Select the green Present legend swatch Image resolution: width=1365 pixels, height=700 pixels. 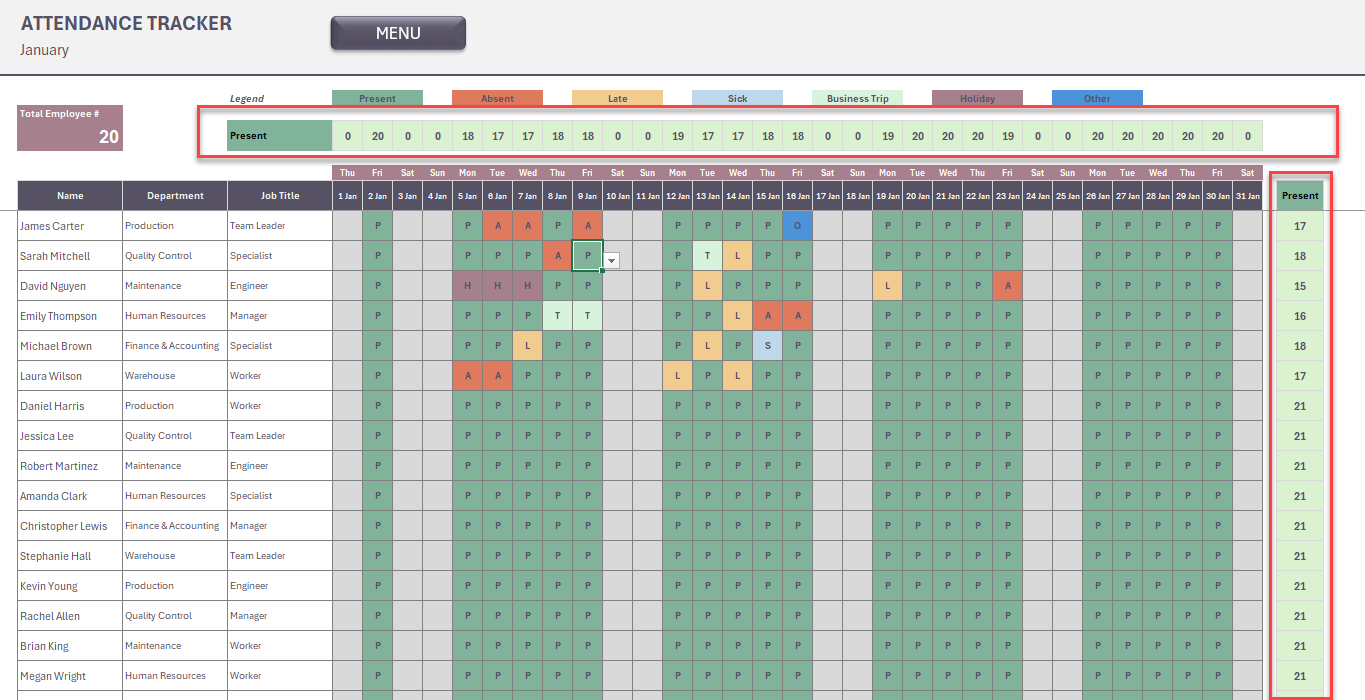click(x=377, y=98)
